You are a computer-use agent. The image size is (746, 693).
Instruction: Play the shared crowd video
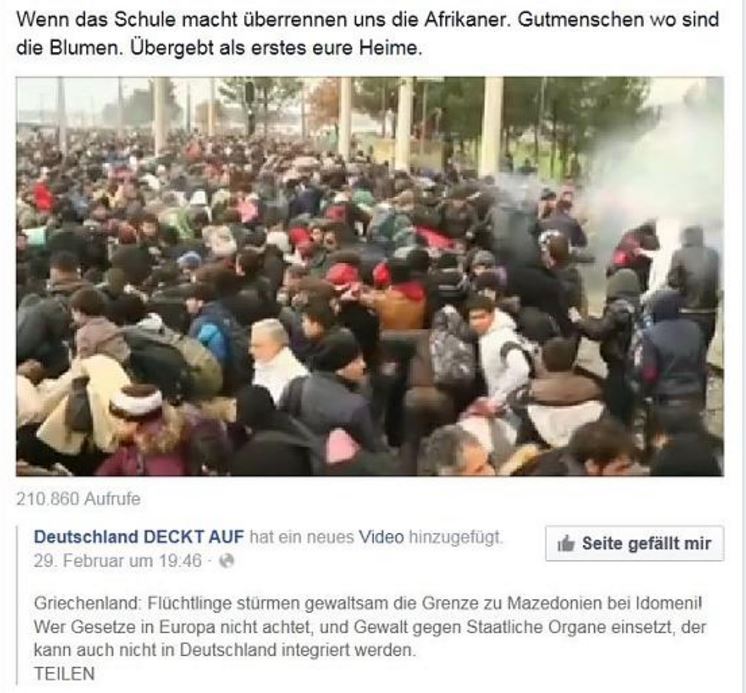[370, 276]
